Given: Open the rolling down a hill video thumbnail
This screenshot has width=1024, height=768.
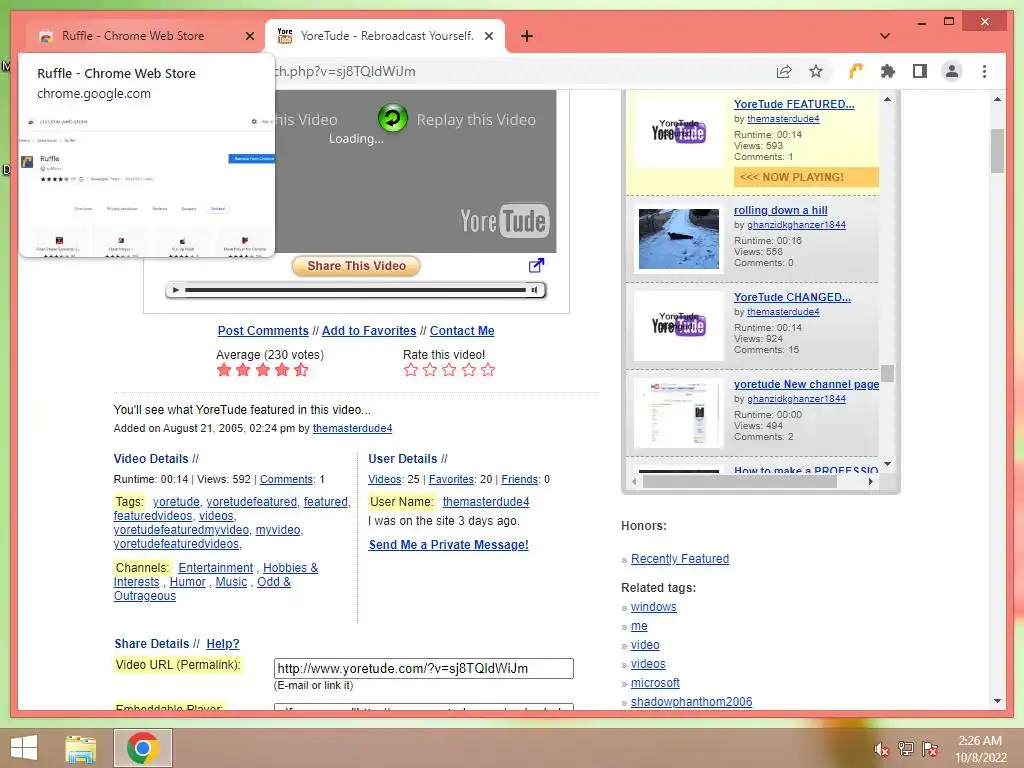Looking at the screenshot, I should click(x=679, y=238).
